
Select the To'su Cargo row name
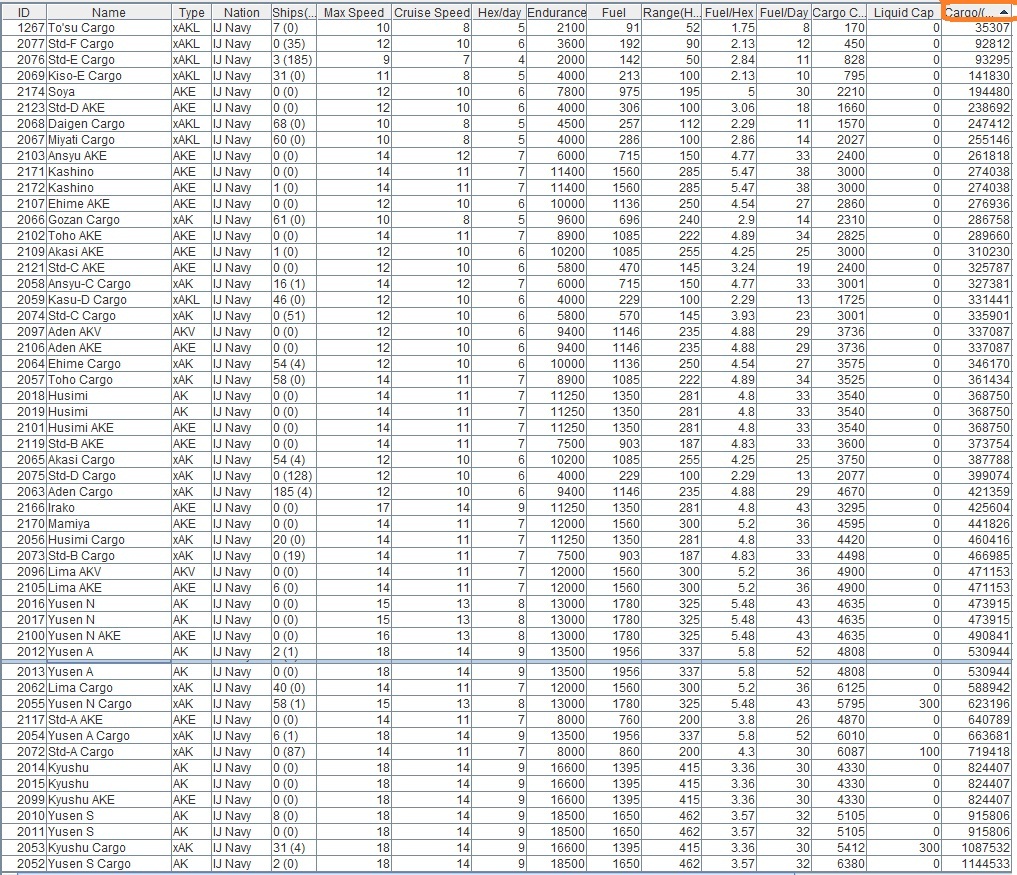tap(109, 28)
